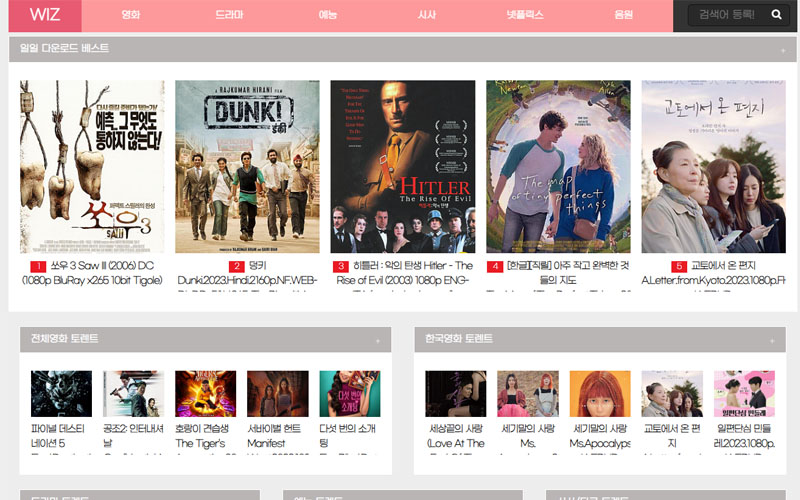Viewport: 800px width, 500px height.
Task: Open the Dunki poster
Action: (247, 166)
